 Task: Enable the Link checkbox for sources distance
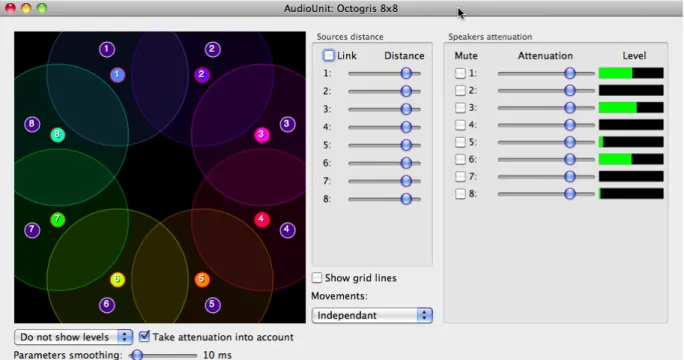(x=328, y=55)
